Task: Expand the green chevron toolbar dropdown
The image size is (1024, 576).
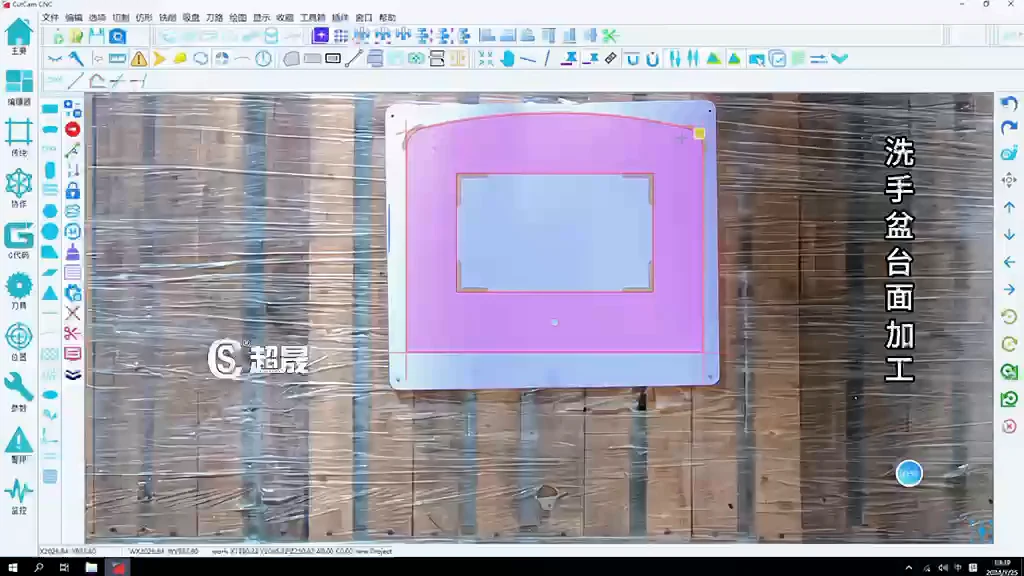Action: [840, 59]
